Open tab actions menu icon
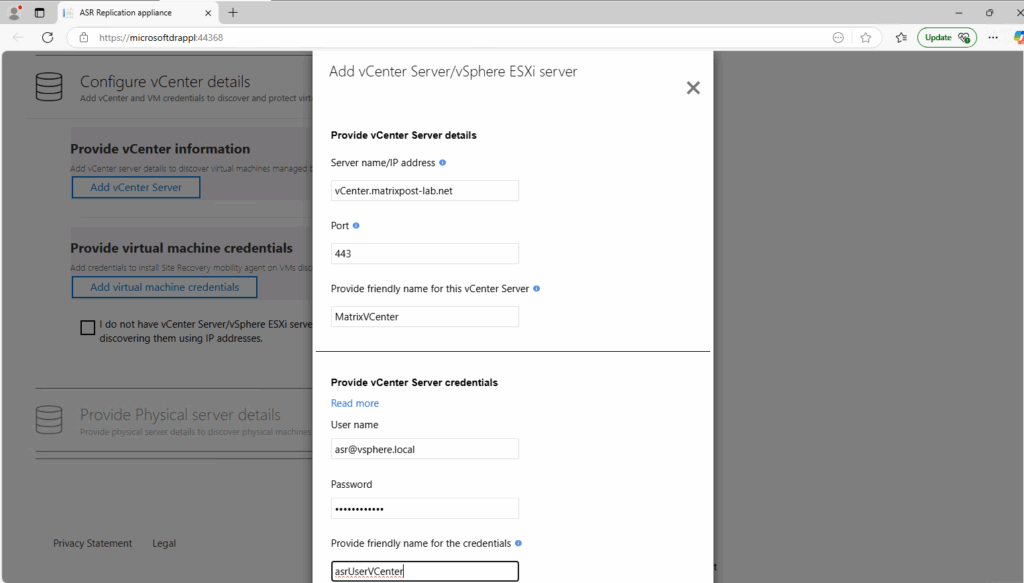 pos(39,12)
